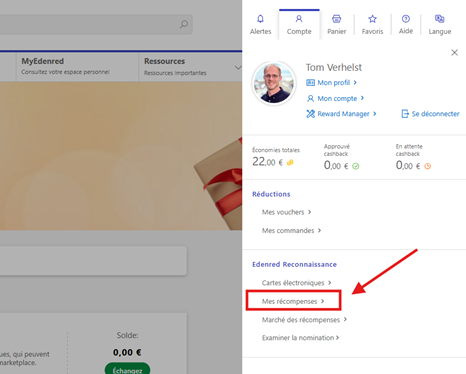Click the green check approved cashback icon
466x374 pixels.
pyautogui.click(x=356, y=166)
